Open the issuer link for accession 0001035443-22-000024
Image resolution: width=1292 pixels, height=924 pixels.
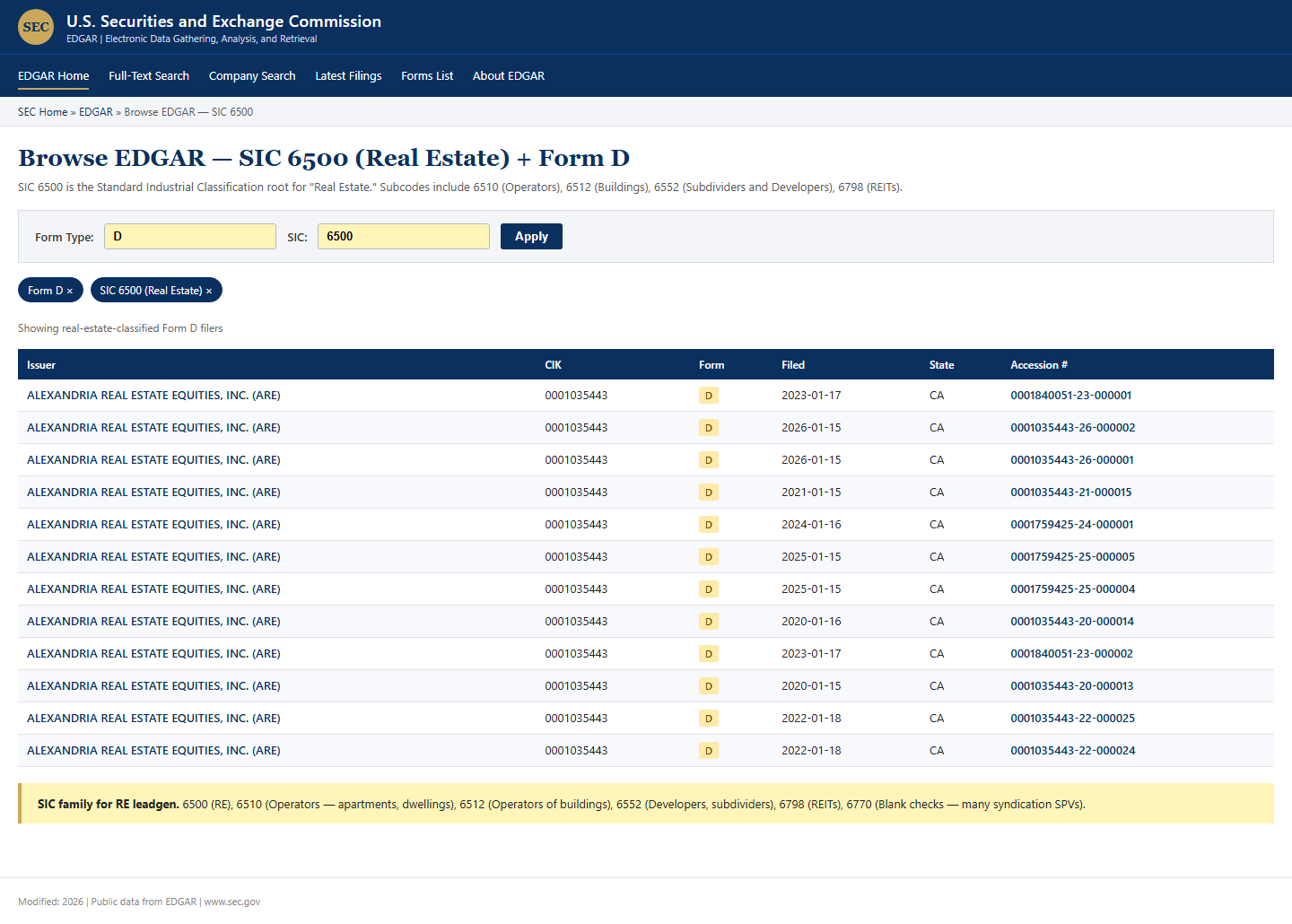153,751
